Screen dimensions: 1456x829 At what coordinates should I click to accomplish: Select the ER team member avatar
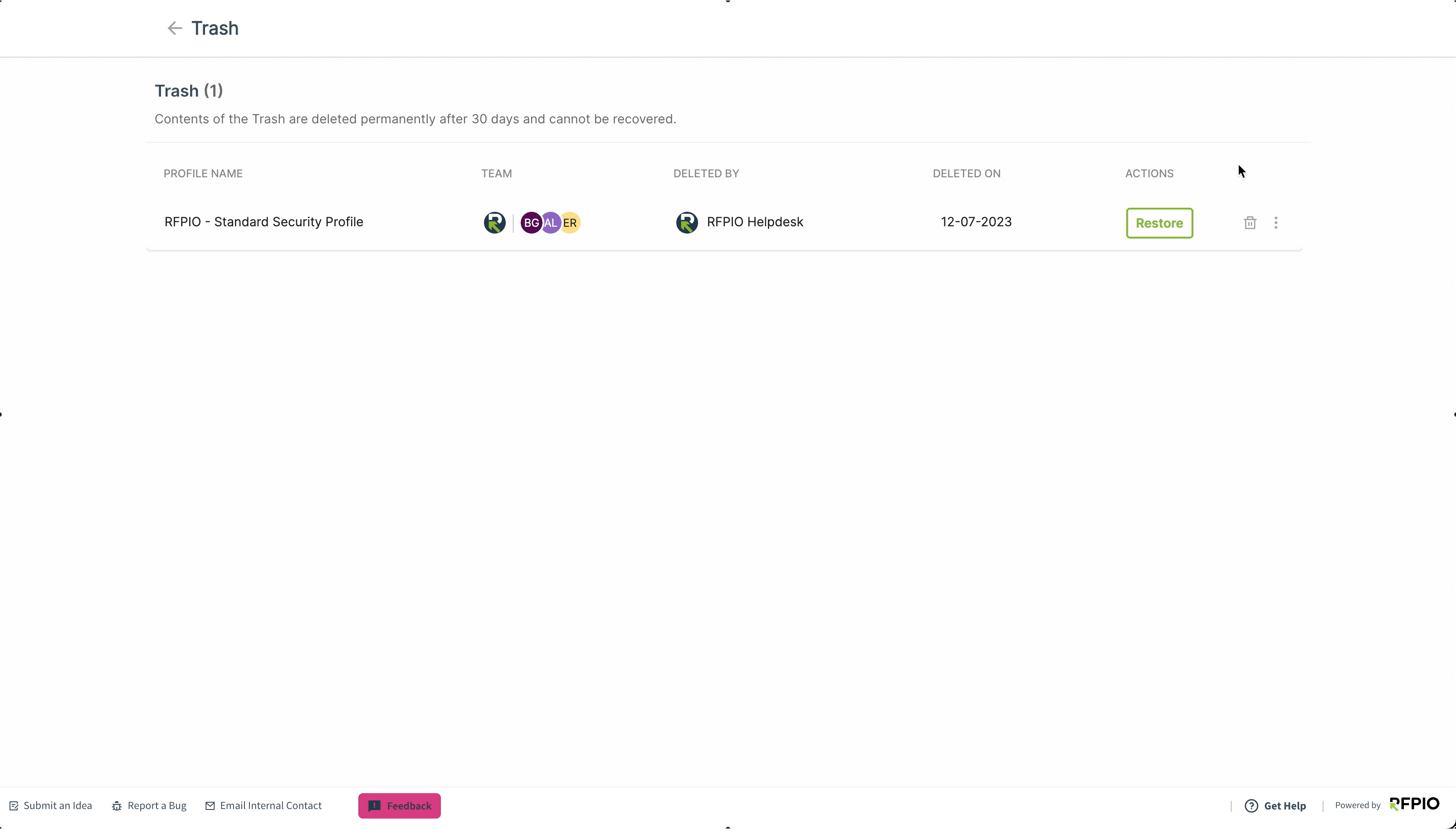coord(571,223)
